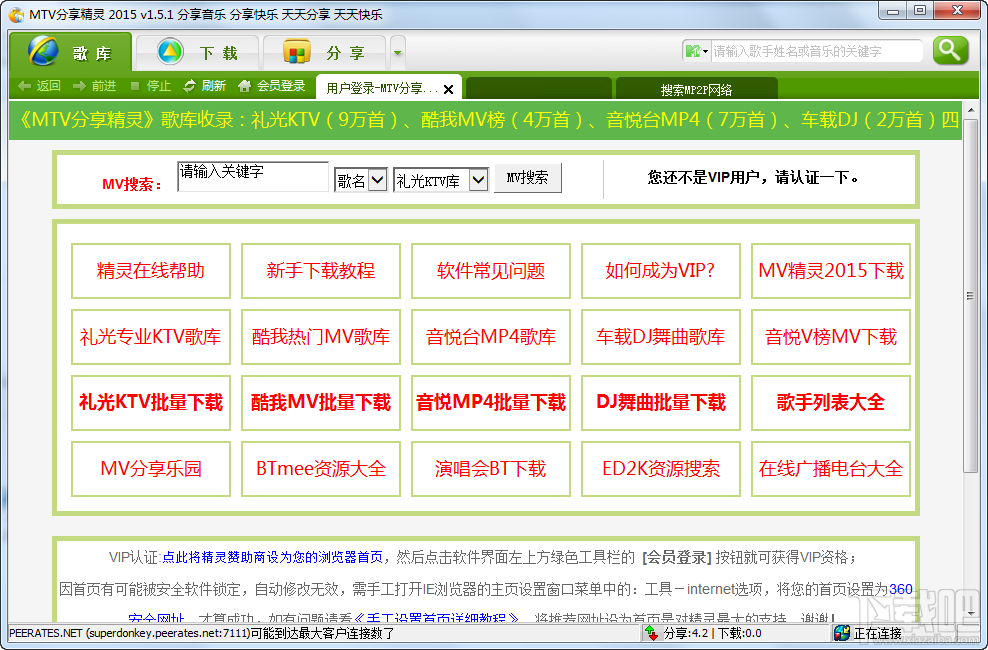Image resolution: width=988 pixels, height=650 pixels.
Task: Open ED2K资源搜索
Action: [660, 469]
